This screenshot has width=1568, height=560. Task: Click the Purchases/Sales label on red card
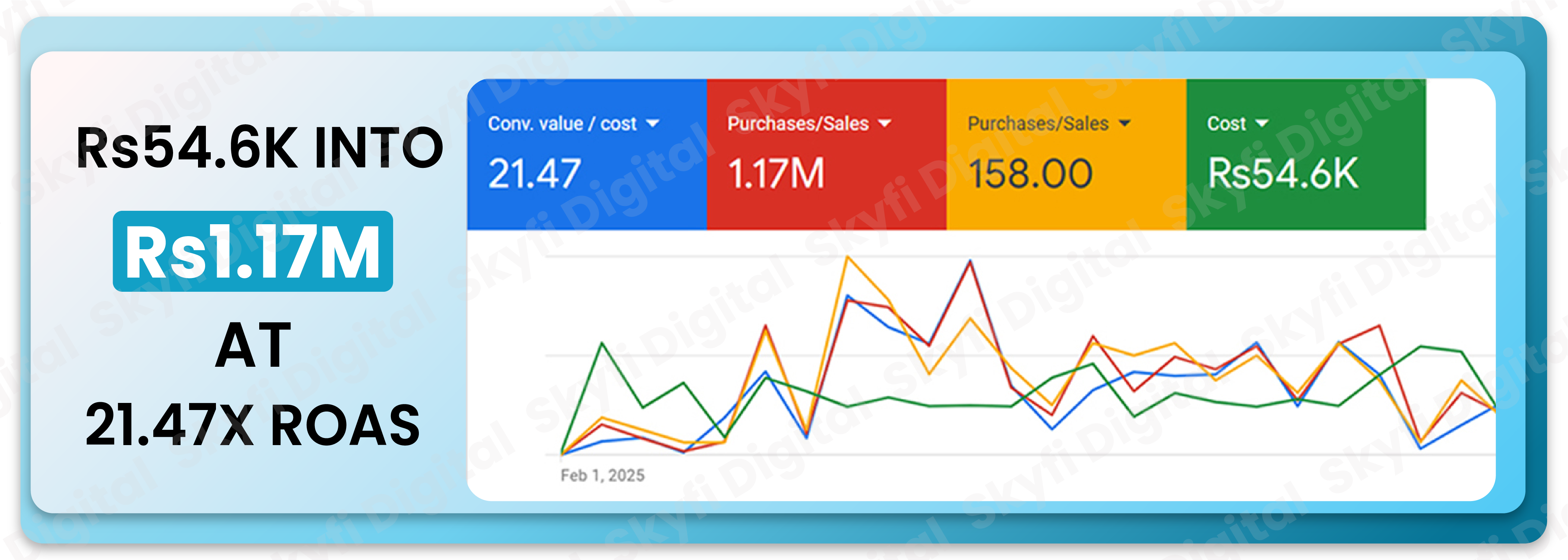[798, 123]
